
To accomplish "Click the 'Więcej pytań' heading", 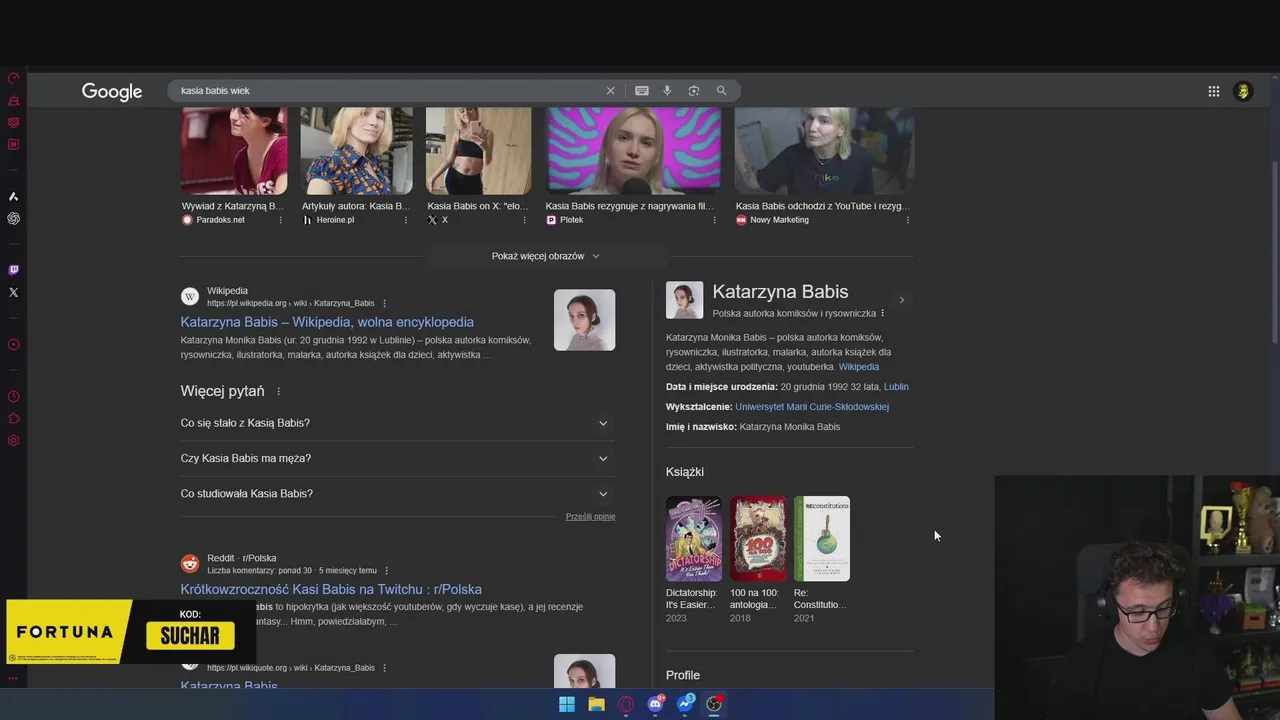I will [x=222, y=391].
